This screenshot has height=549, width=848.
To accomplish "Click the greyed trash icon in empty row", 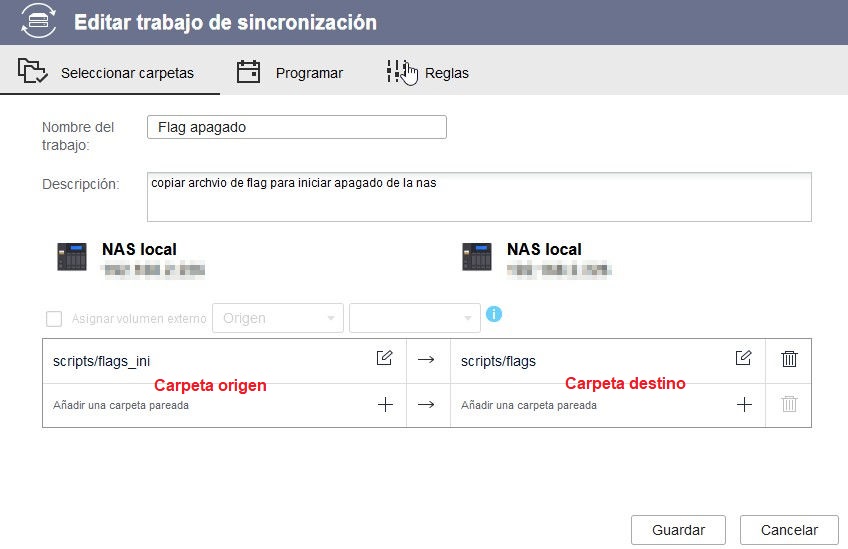I will (x=789, y=405).
